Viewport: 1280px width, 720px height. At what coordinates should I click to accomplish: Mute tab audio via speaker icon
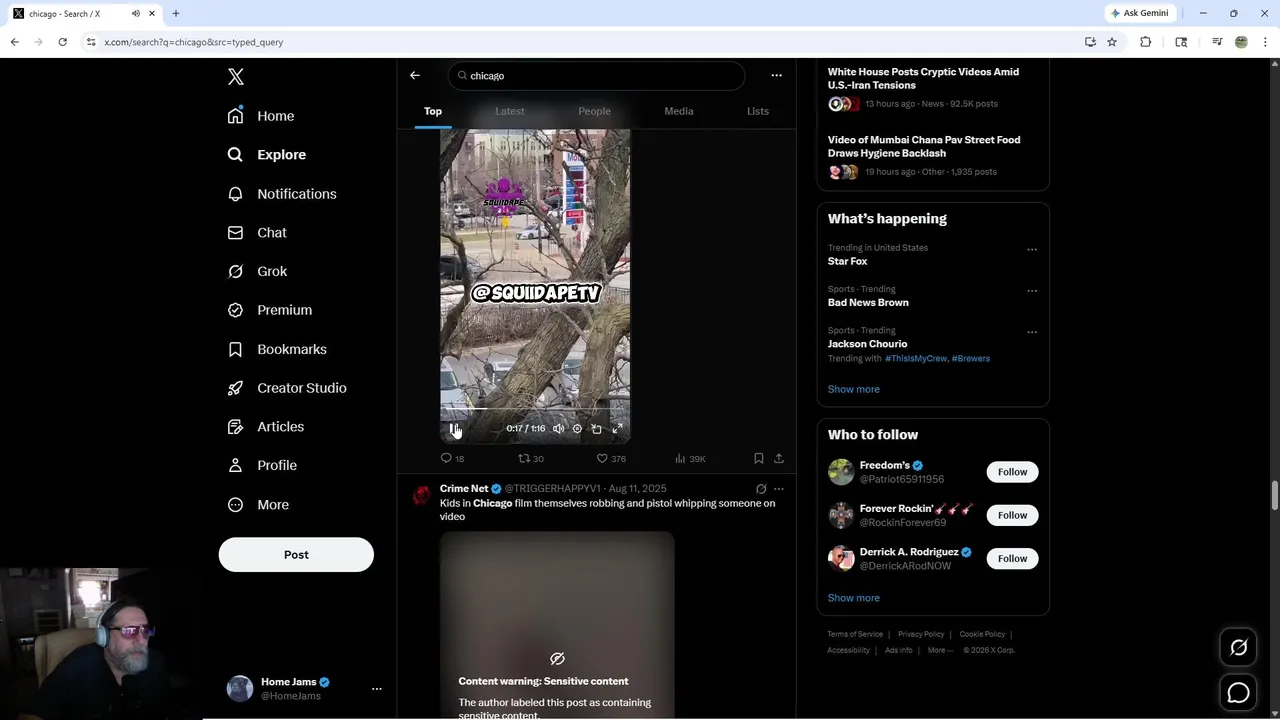(136, 13)
